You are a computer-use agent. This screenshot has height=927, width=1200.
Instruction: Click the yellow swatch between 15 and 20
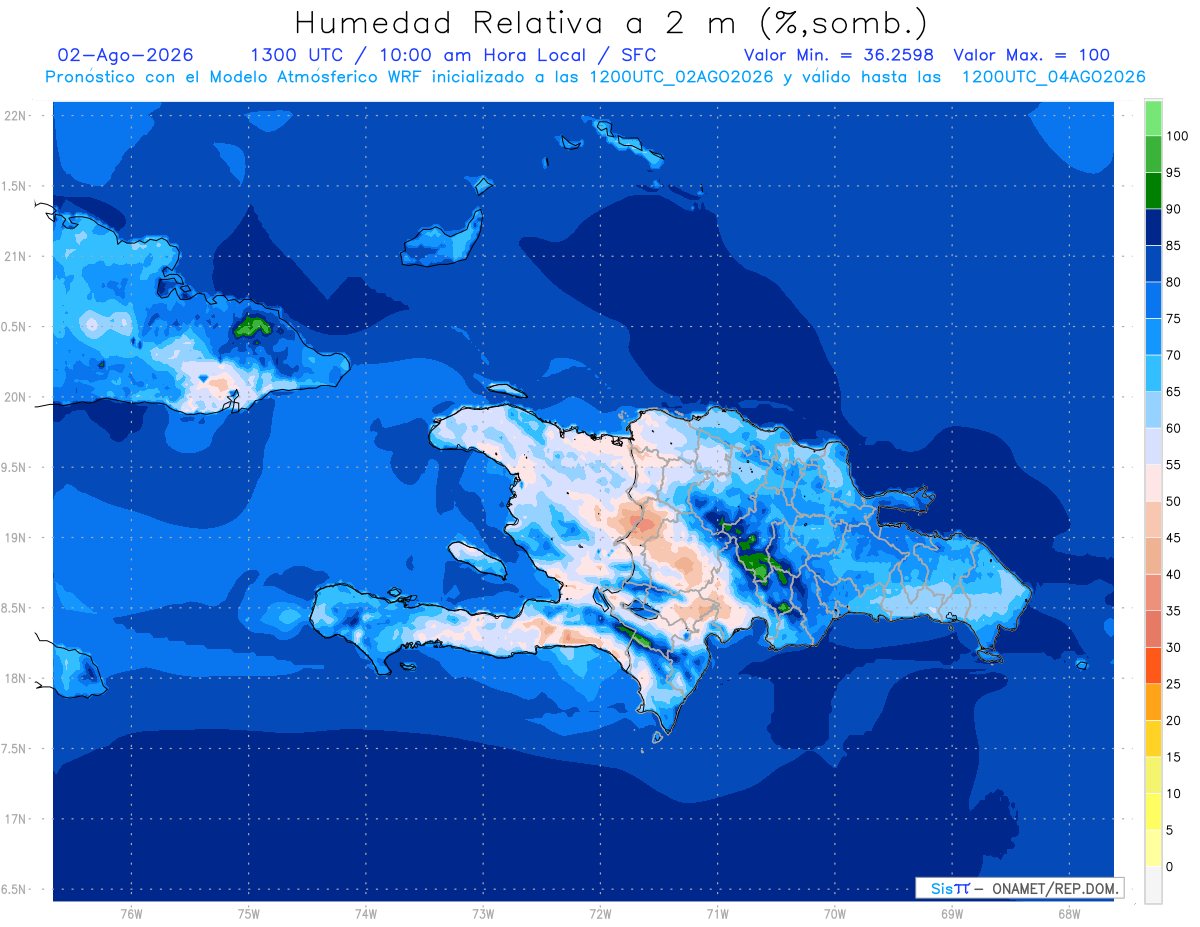tap(1153, 738)
